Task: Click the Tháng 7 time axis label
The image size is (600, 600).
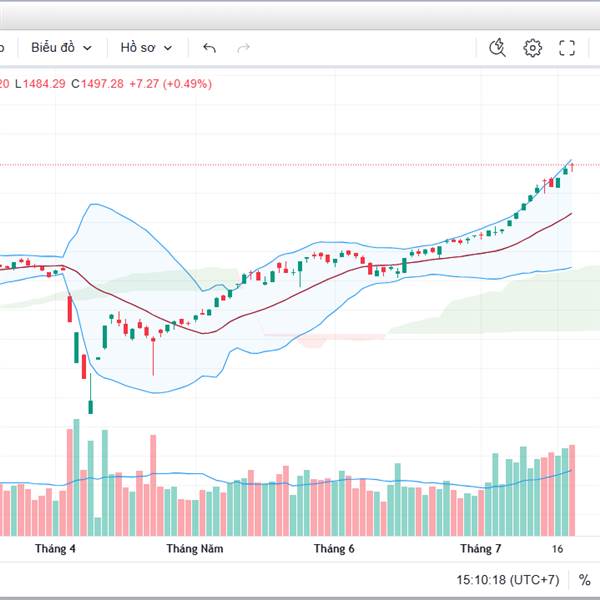Action: coord(481,549)
